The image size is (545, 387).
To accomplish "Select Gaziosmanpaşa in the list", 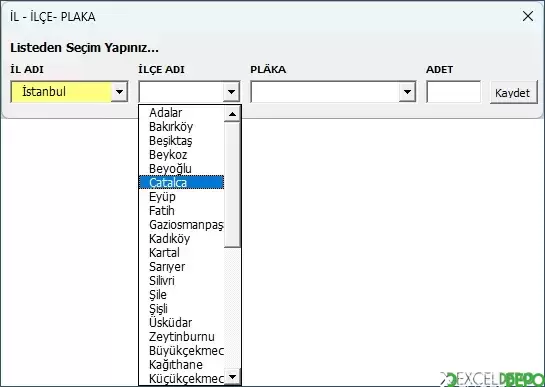I will (181, 225).
